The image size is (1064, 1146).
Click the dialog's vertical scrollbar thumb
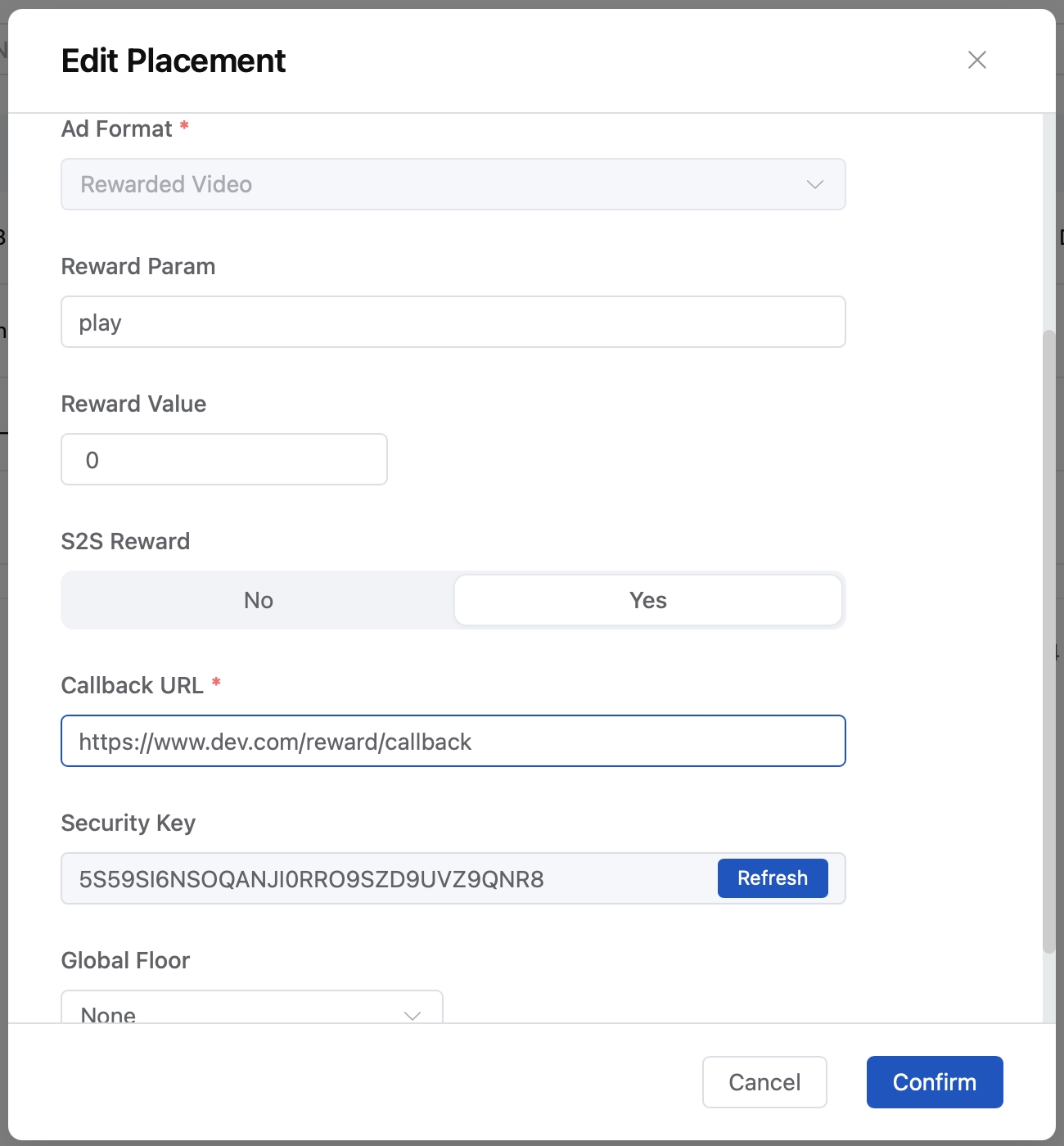[1048, 642]
